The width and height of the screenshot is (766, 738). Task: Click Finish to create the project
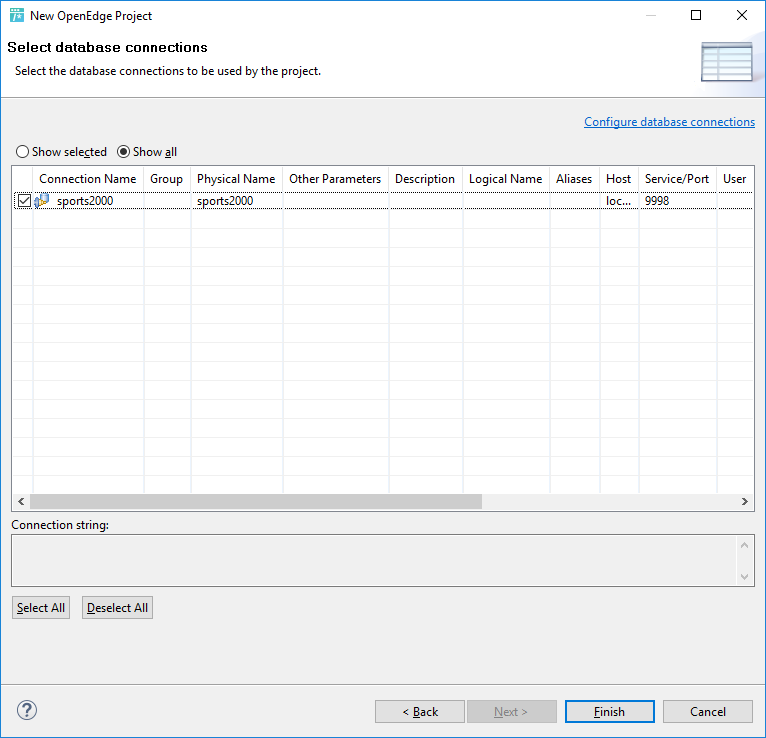610,712
